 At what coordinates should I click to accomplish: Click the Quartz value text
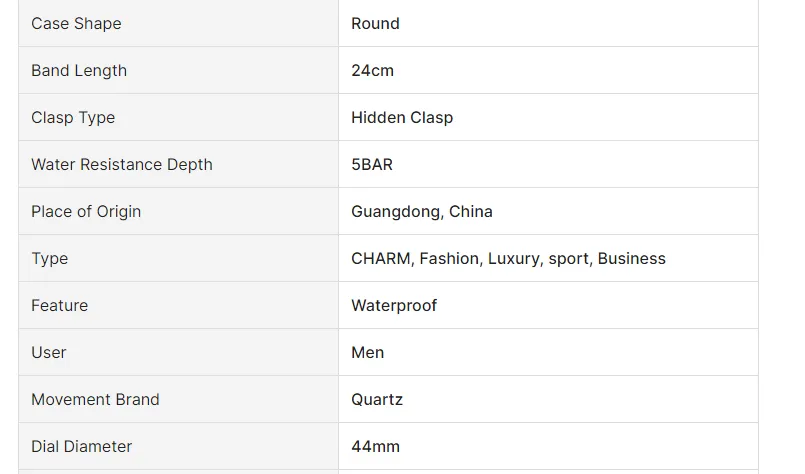(x=377, y=399)
